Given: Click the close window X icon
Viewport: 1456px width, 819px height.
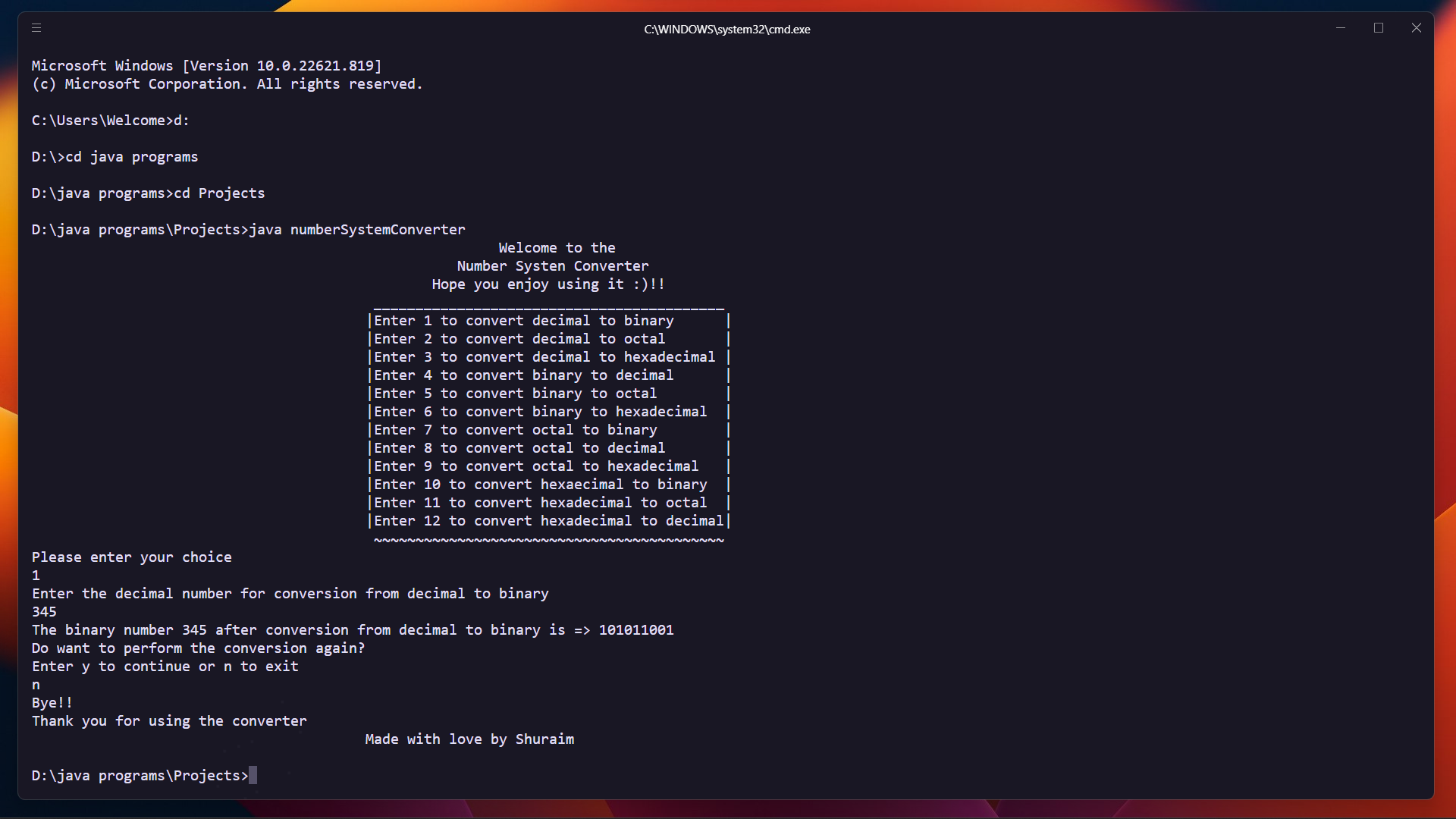Looking at the screenshot, I should pos(1417,28).
